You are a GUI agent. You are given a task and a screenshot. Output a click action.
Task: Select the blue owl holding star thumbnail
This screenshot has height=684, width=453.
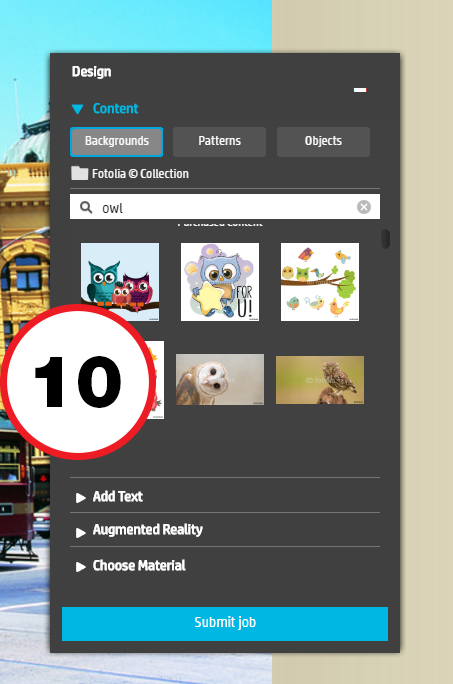[x=220, y=282]
